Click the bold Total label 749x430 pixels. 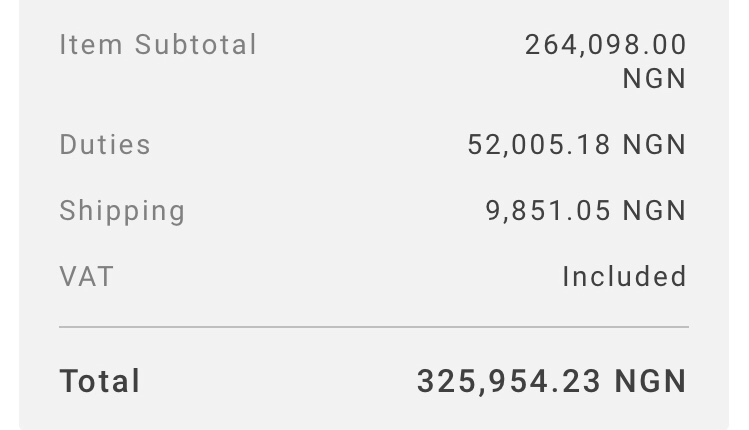(100, 381)
